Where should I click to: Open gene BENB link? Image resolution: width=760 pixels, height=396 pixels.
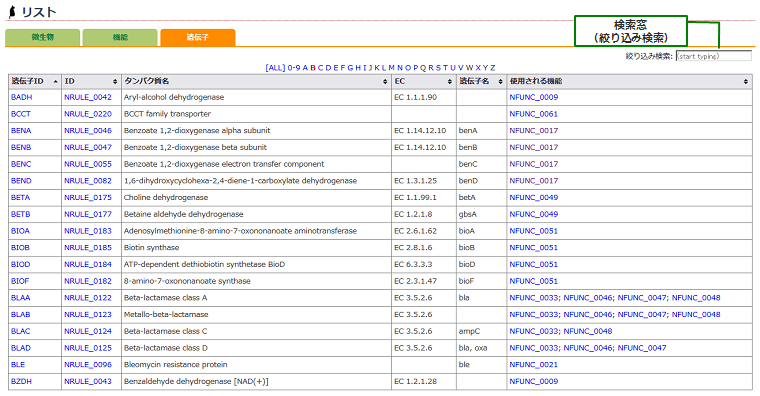[21, 147]
